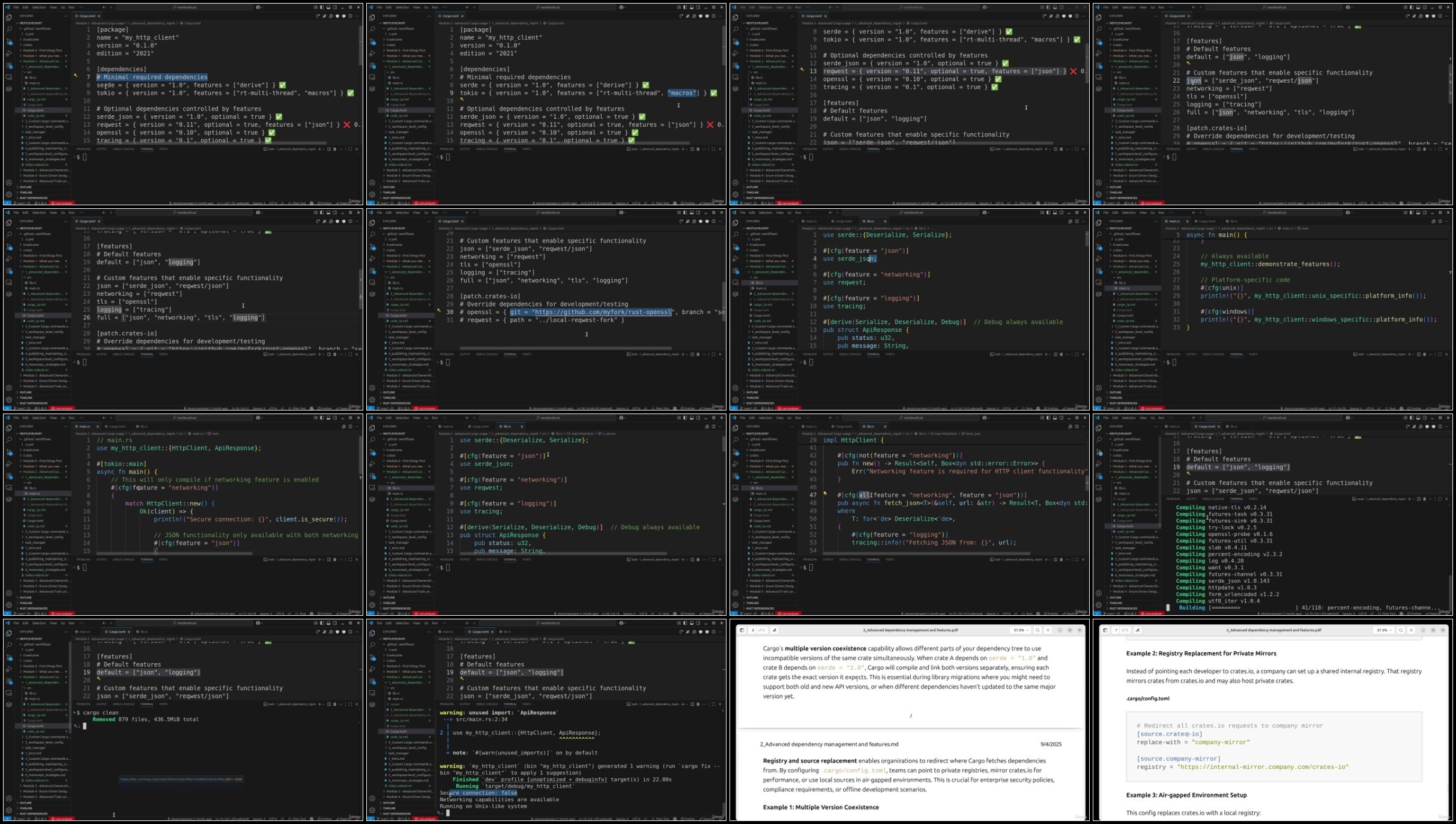Click doc.rust-lang.org tooltip link in "cargo clean" frame

click(172, 780)
